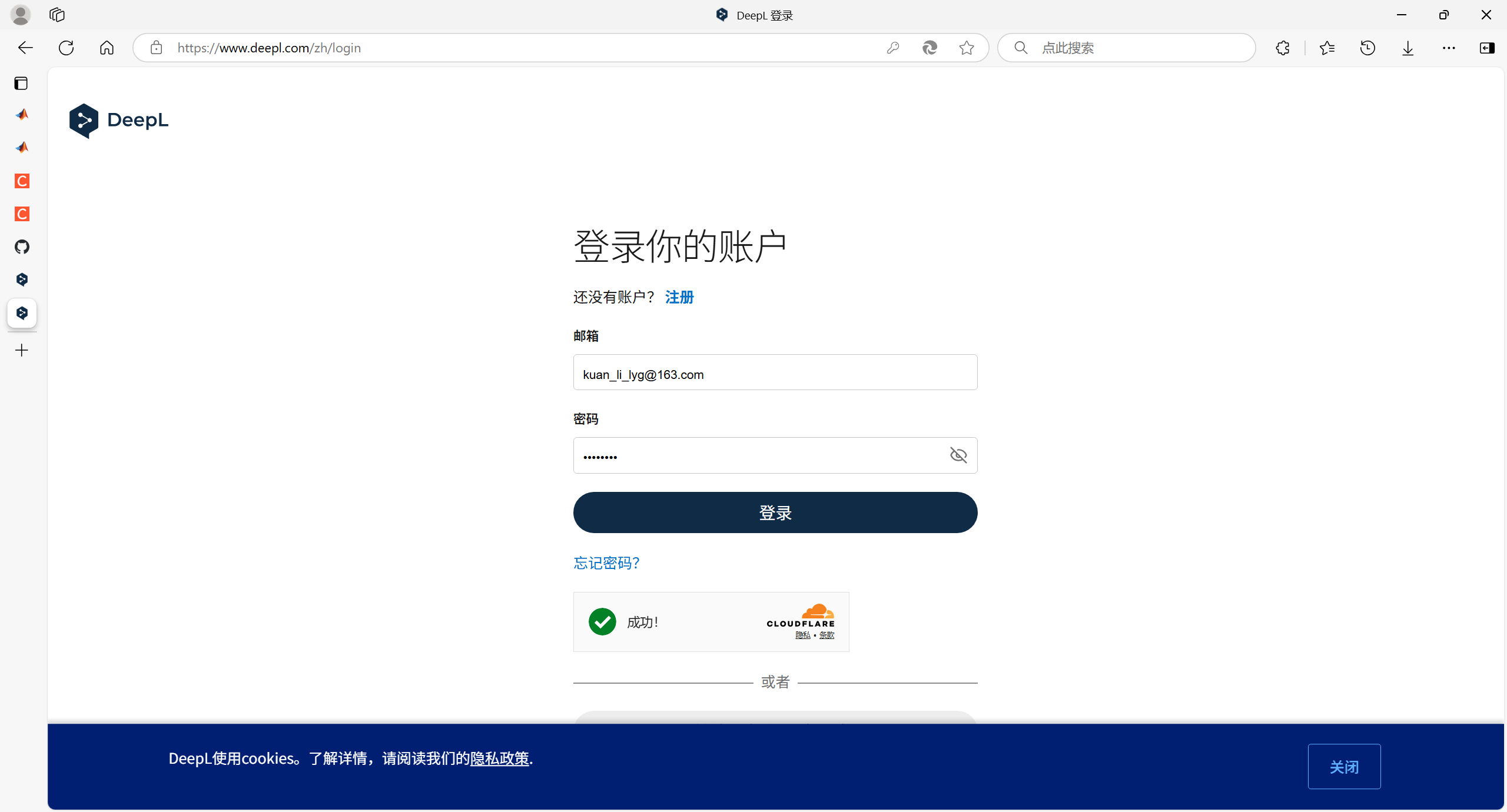Screen dimensions: 1507x812
Task: Click the DeepL logo in page header
Action: 119,120
